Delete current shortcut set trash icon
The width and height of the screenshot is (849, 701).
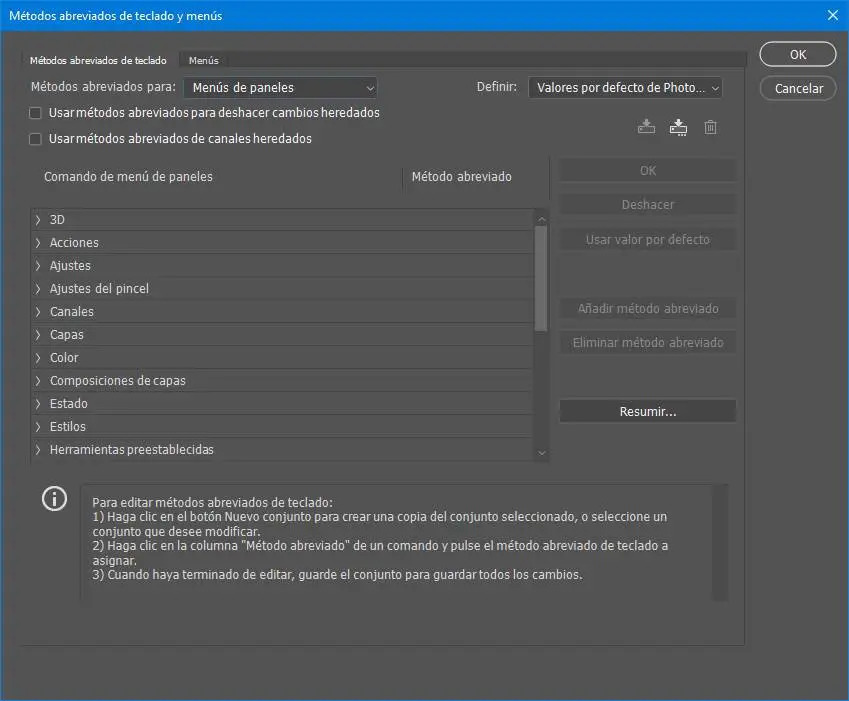pos(710,127)
